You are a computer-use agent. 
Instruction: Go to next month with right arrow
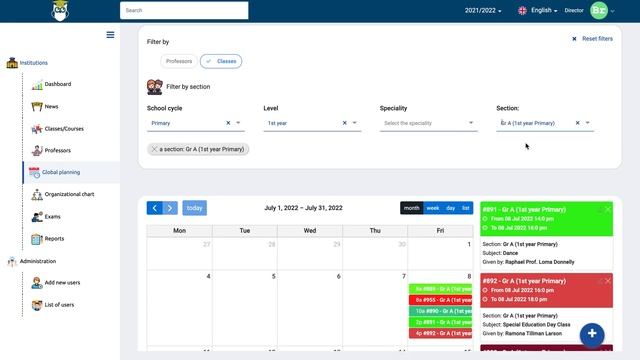[170, 208]
